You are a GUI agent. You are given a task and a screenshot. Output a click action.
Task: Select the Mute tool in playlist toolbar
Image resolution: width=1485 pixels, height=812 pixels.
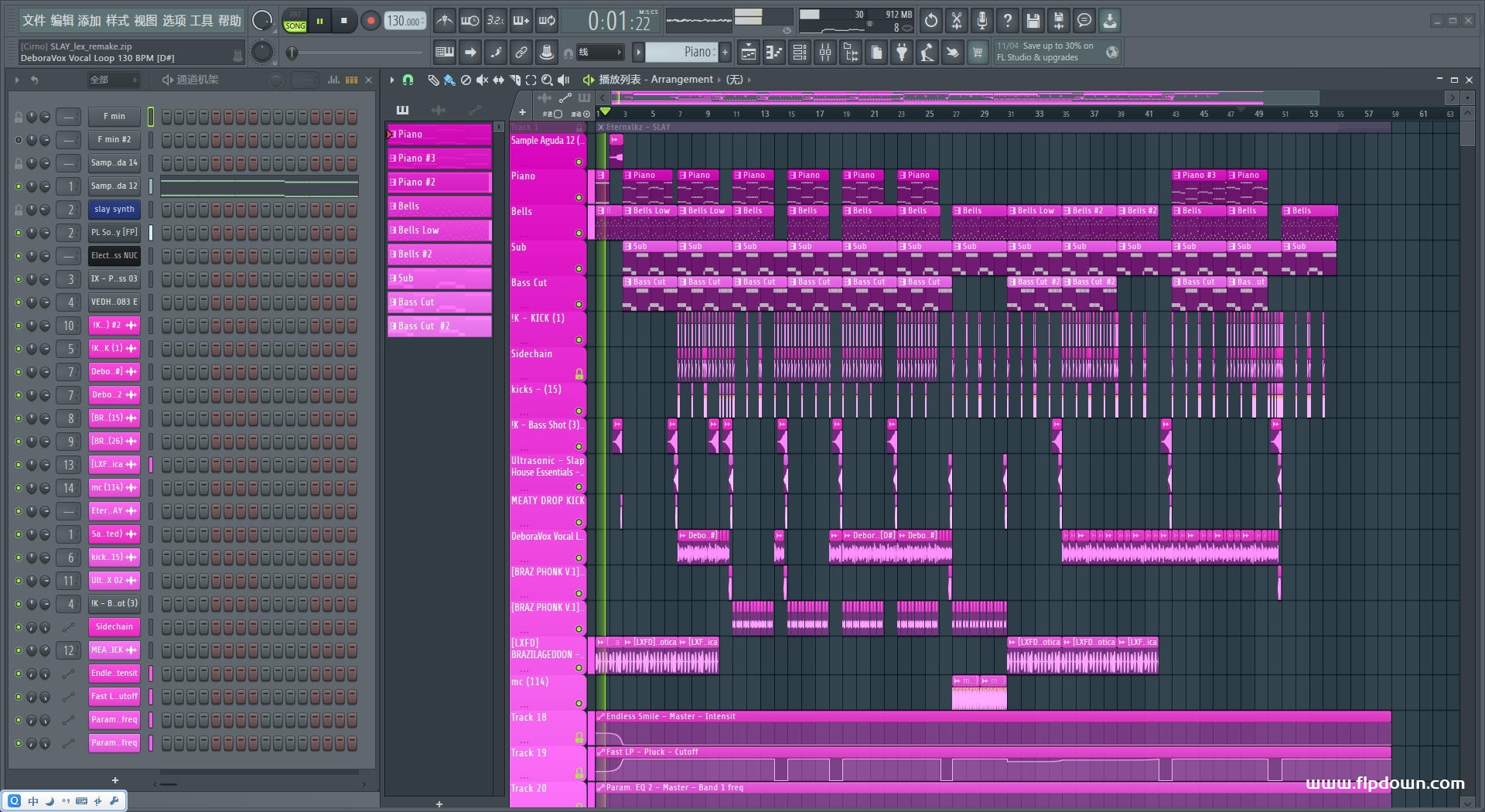pyautogui.click(x=482, y=80)
